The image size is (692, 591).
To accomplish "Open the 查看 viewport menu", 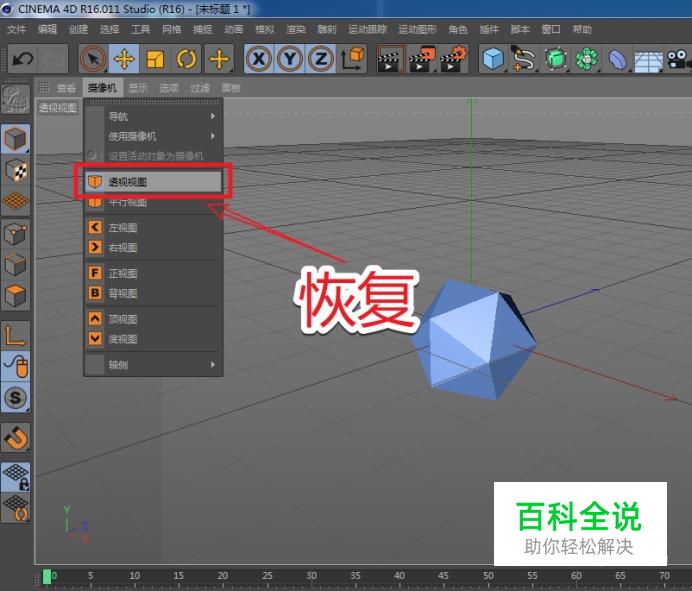I will point(66,88).
